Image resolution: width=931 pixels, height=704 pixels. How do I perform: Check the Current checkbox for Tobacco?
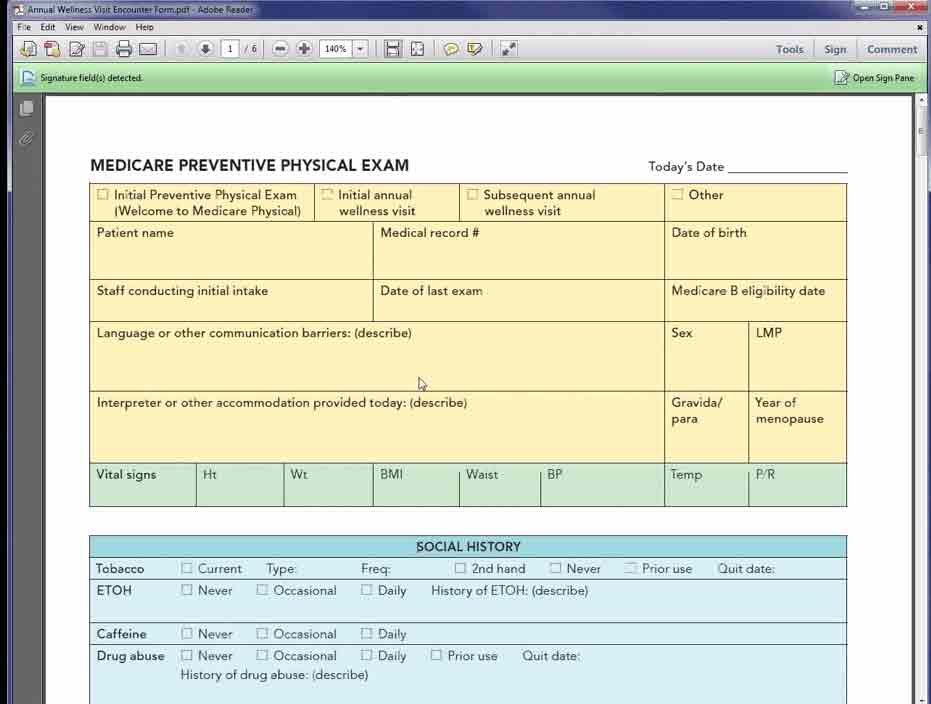[185, 568]
